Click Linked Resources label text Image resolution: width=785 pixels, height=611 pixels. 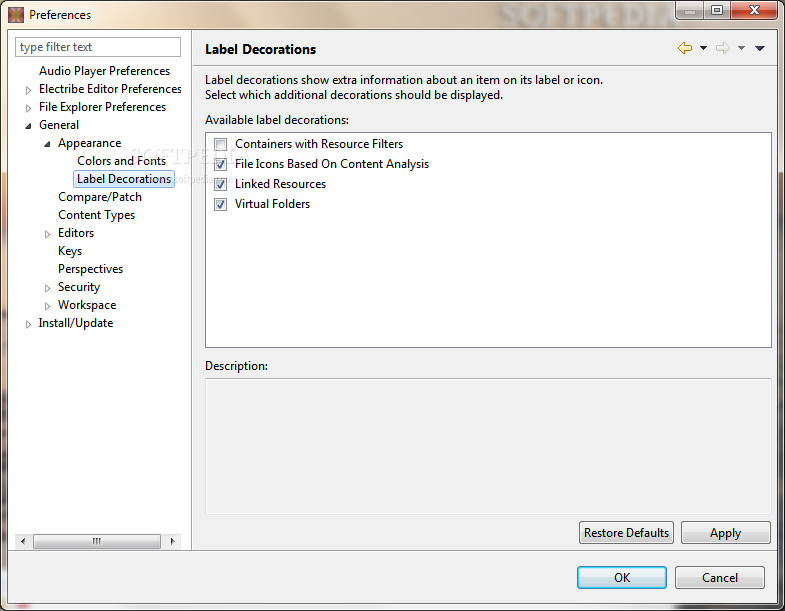(x=280, y=184)
